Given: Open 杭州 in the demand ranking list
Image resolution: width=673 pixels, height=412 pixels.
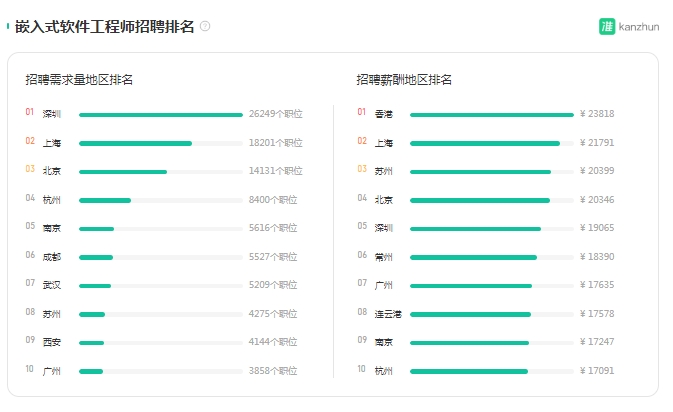Looking at the screenshot, I should point(52,200).
